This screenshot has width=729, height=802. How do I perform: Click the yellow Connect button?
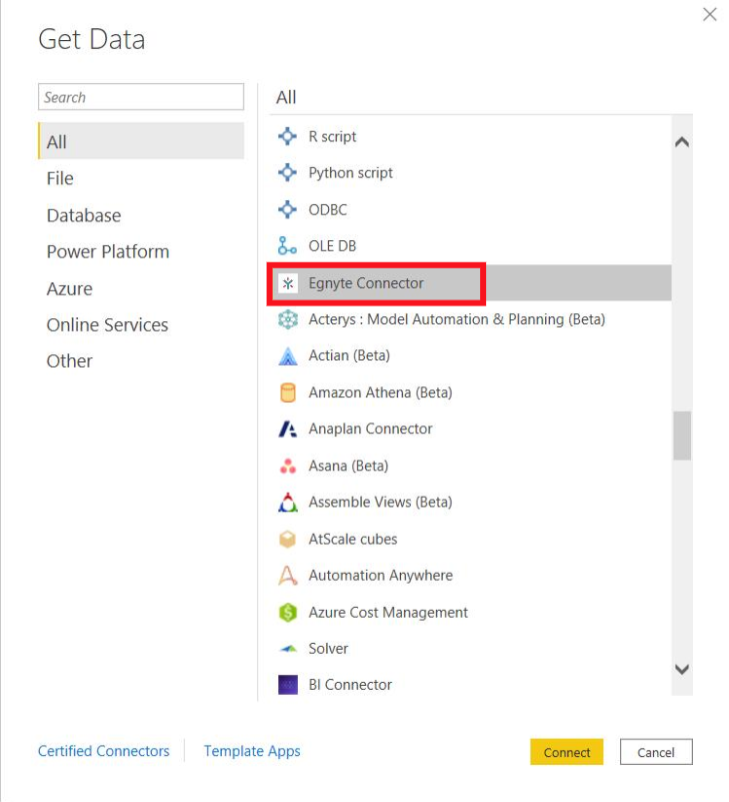tap(567, 752)
